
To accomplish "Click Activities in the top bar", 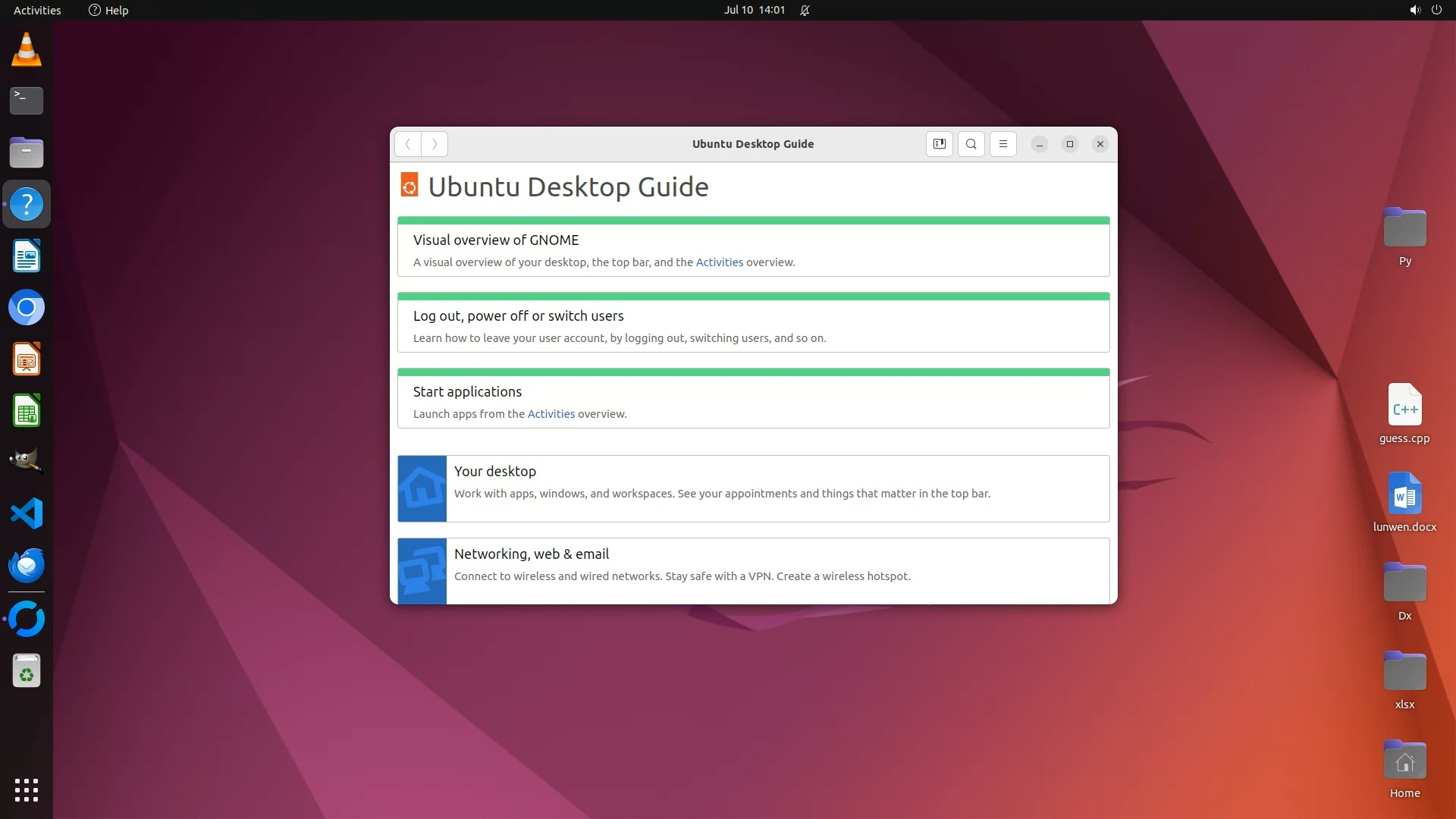I will pos(37,10).
